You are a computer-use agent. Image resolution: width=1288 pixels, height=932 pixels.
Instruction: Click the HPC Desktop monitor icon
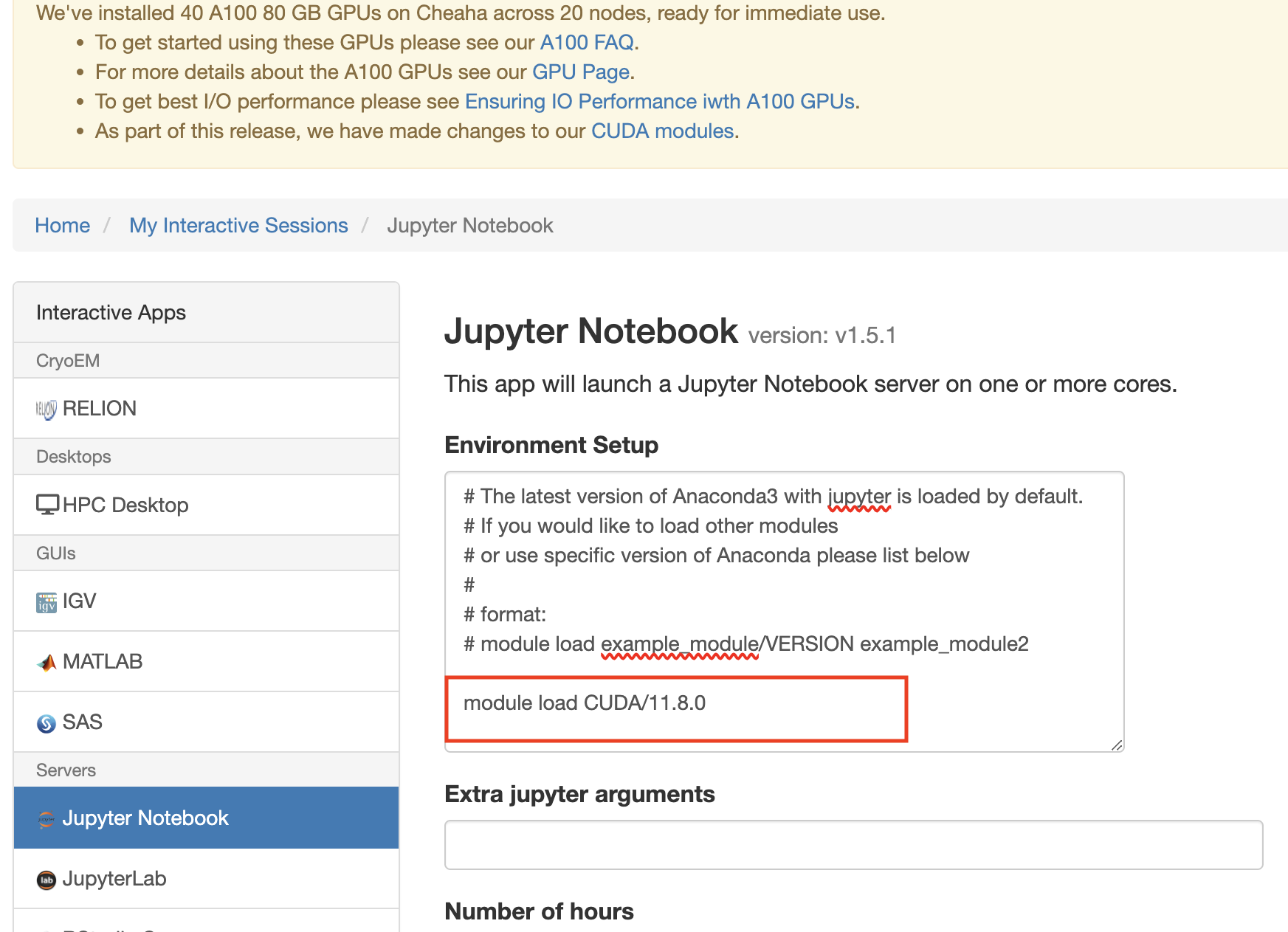47,505
